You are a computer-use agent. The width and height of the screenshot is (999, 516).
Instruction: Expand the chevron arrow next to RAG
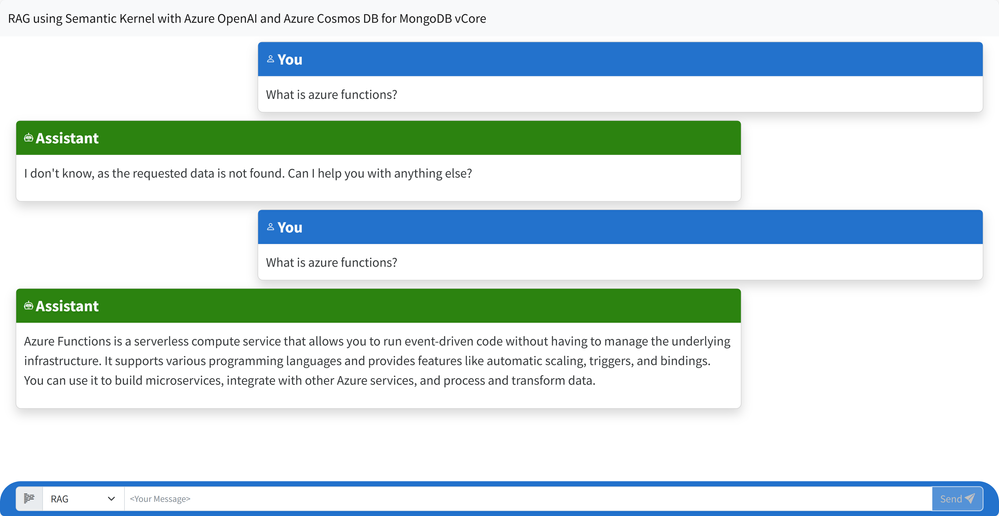[x=111, y=499]
